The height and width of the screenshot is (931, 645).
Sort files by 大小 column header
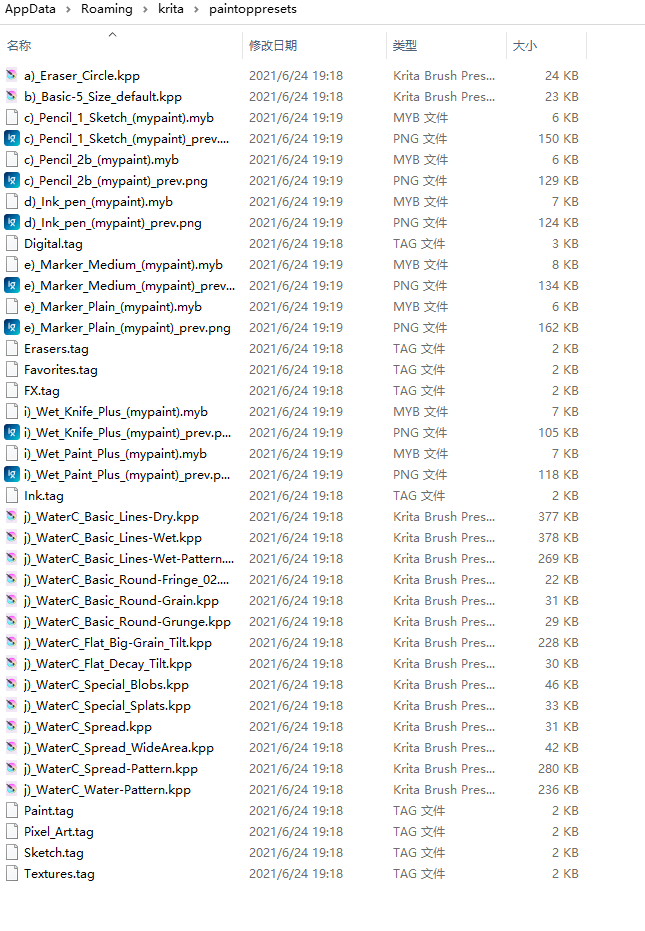(524, 46)
